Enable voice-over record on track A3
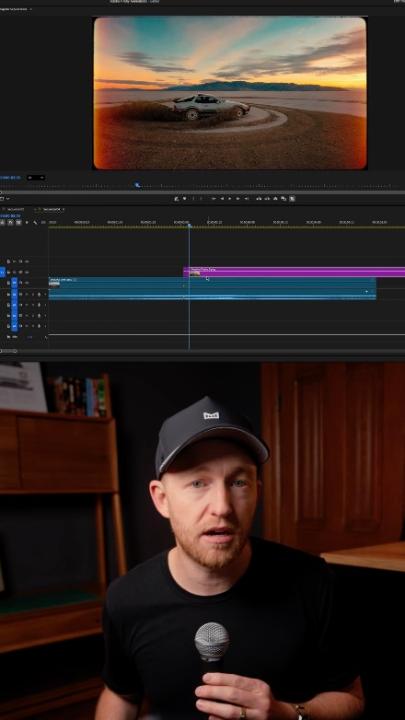Screen dimensions: 405x720 pos(39,315)
